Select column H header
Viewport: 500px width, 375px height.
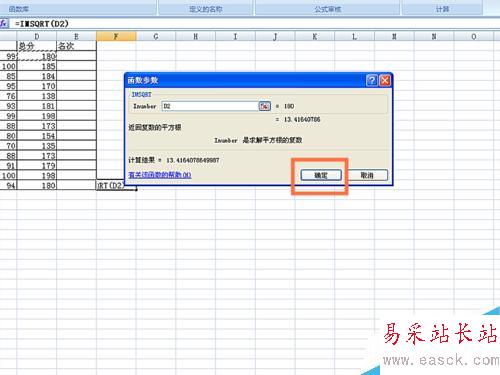(196, 36)
